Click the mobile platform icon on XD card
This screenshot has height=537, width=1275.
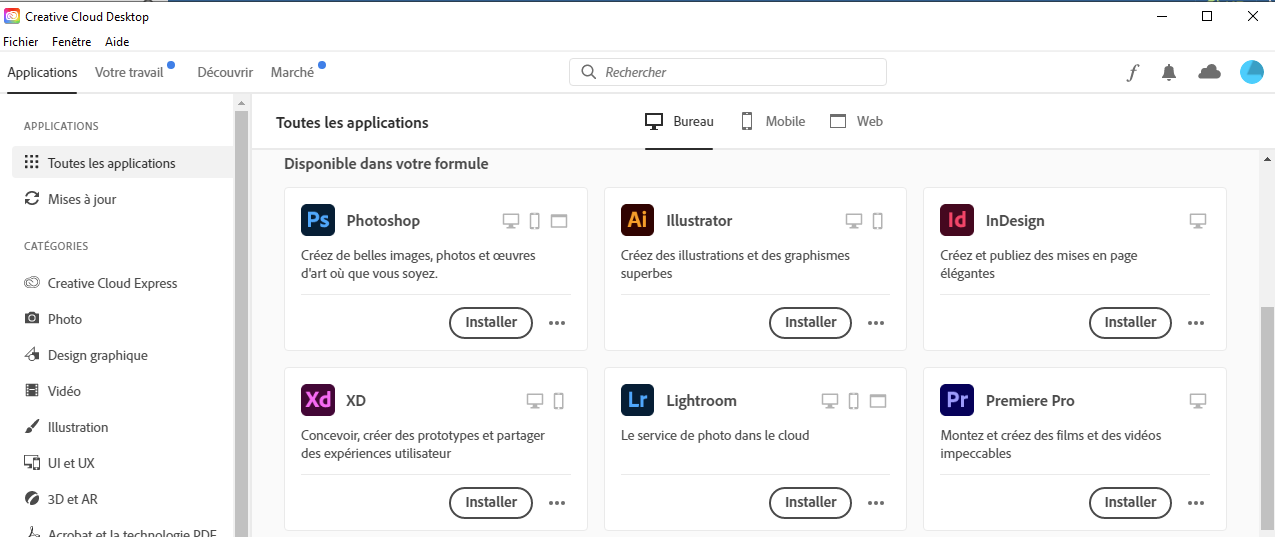pyautogui.click(x=559, y=401)
